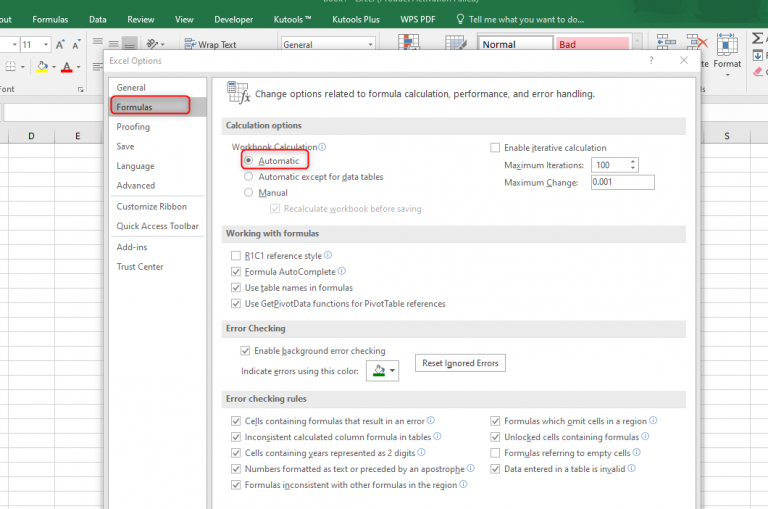Click the Reset Ignored Errors button

coord(460,363)
